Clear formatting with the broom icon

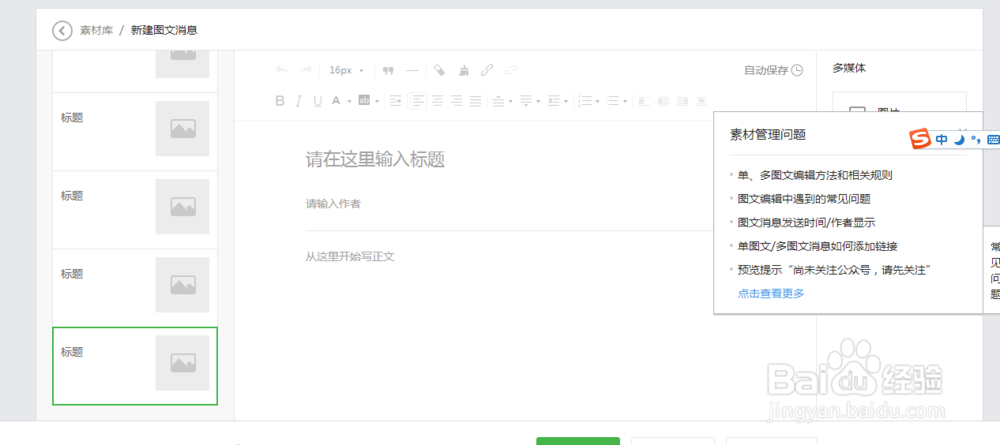pos(464,70)
